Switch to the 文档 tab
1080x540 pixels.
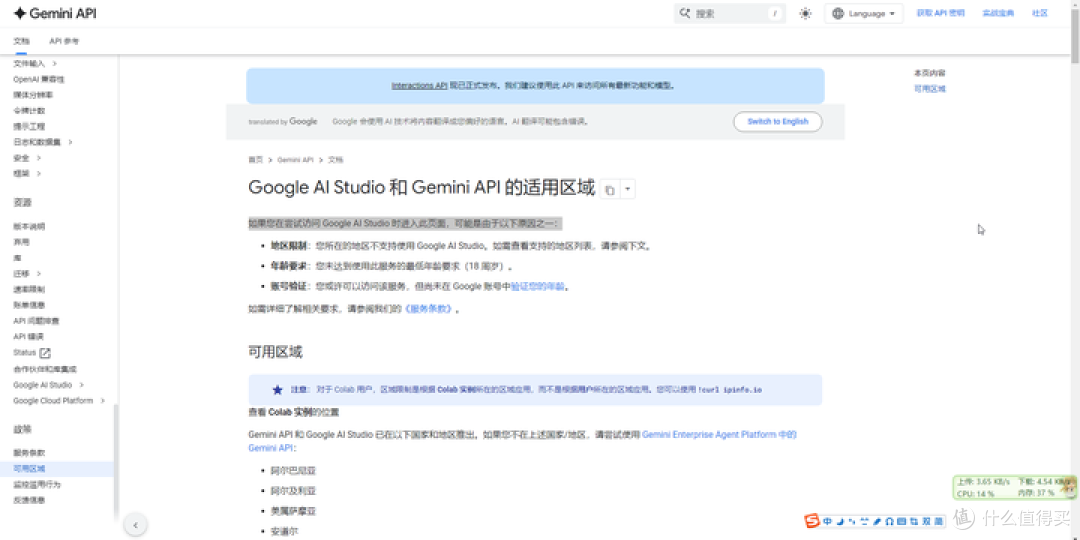21,41
